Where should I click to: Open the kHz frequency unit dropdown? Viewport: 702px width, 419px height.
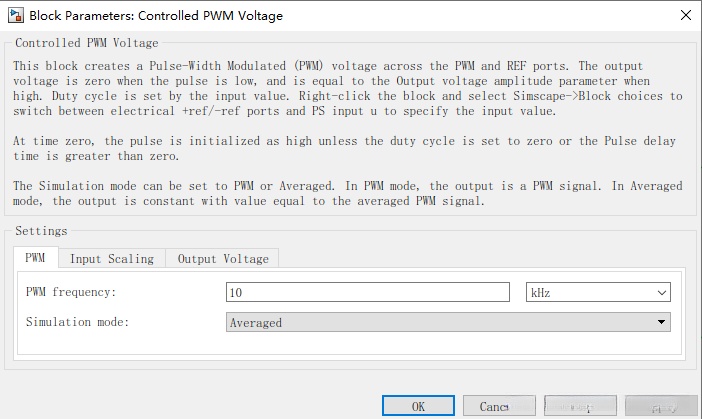click(x=598, y=292)
